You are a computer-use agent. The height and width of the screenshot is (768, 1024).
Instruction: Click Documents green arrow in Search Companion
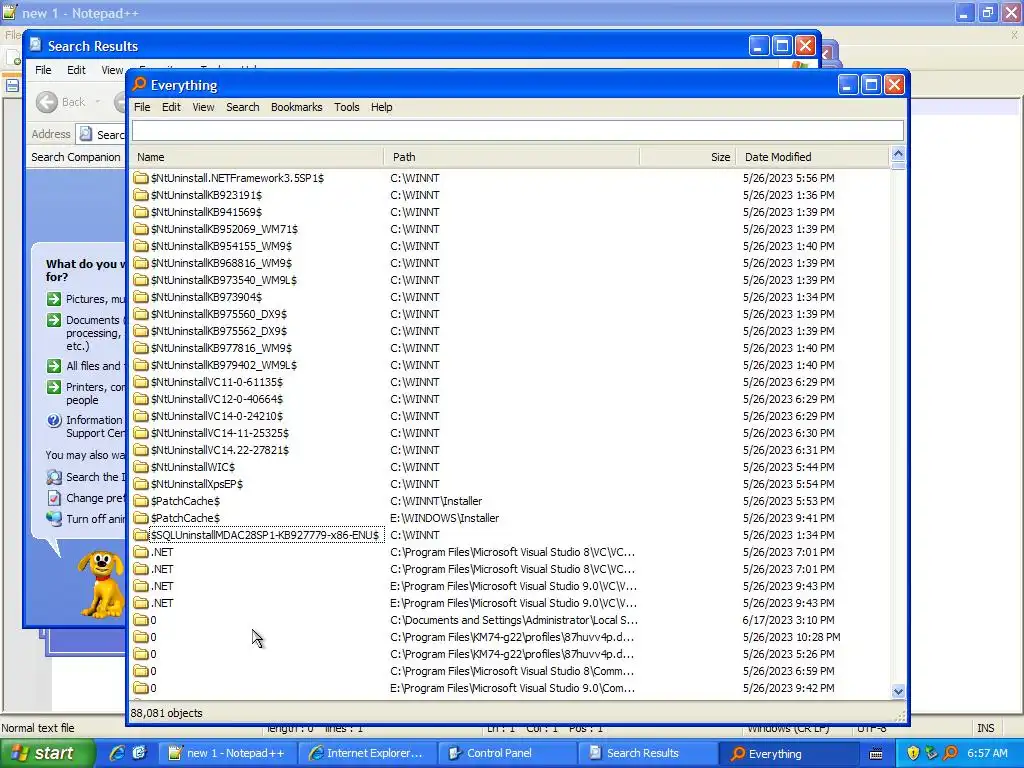[54, 320]
